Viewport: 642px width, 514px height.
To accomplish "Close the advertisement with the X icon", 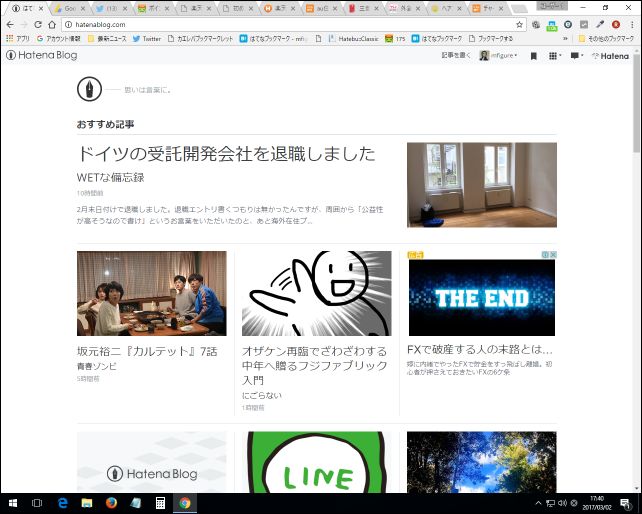I will (553, 254).
